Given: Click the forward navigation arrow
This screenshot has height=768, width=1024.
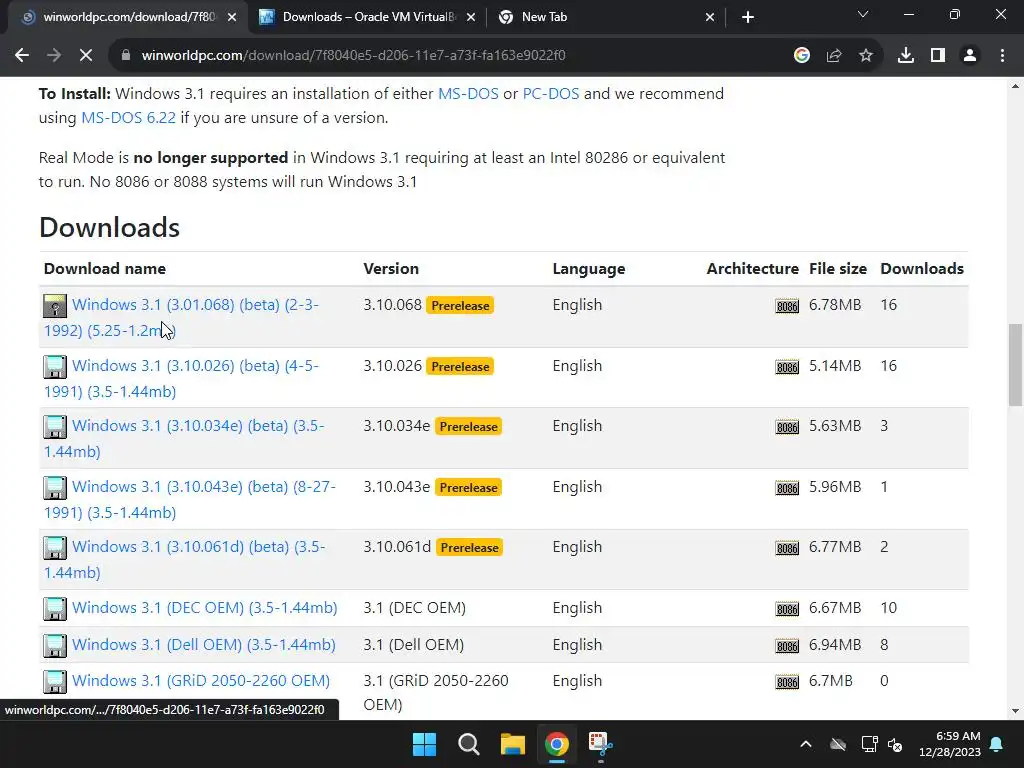Looking at the screenshot, I should [54, 56].
